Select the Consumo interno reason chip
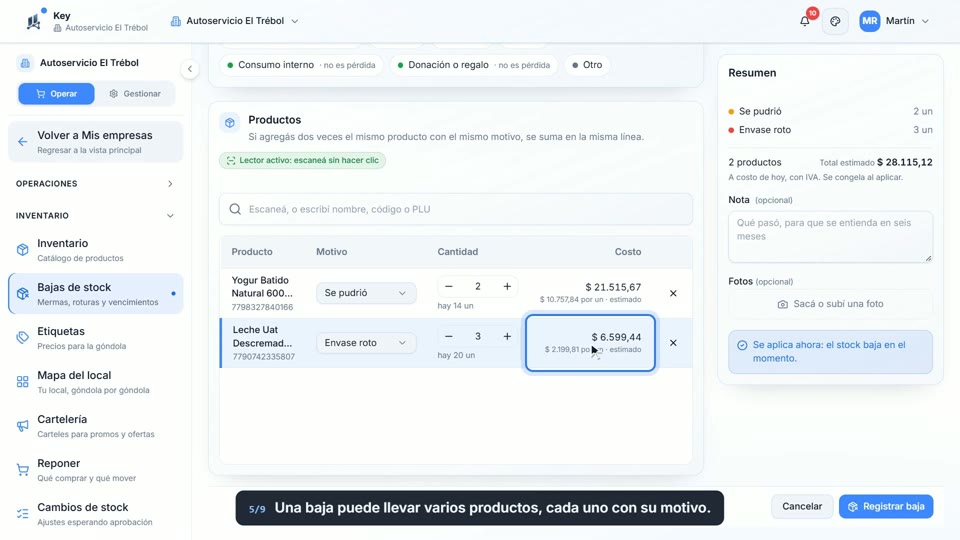This screenshot has height=540, width=960. coord(301,65)
